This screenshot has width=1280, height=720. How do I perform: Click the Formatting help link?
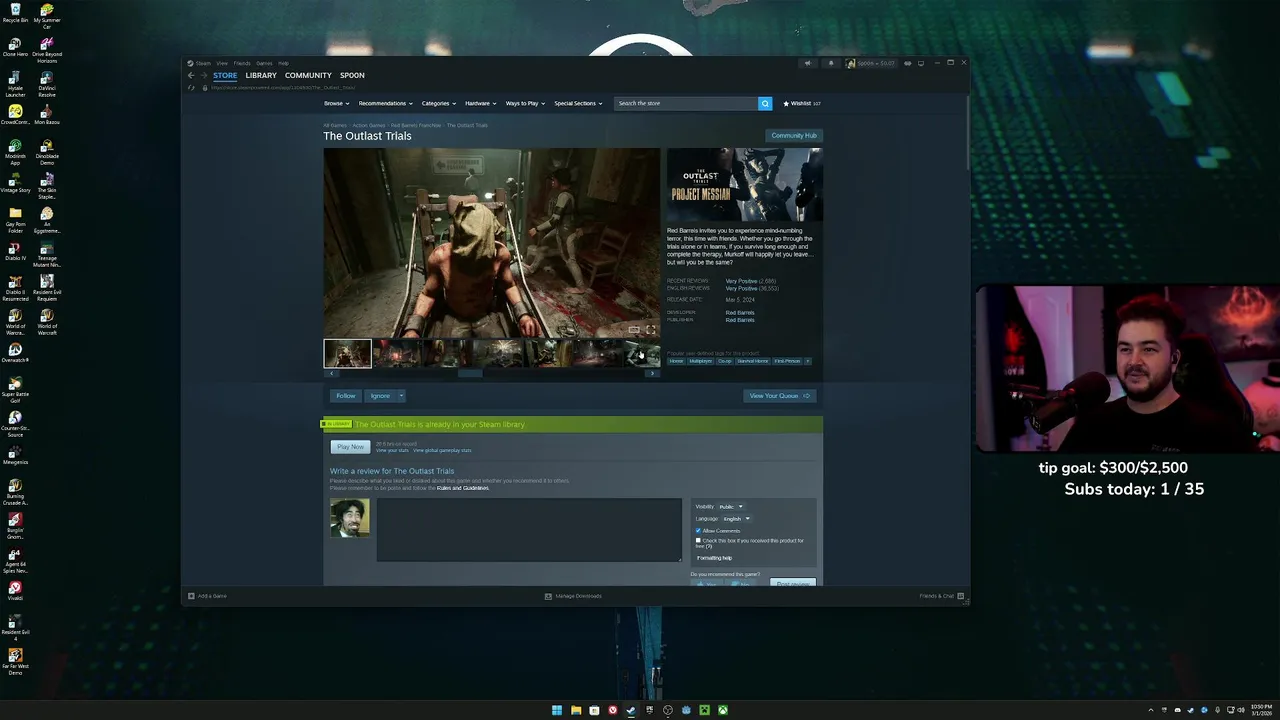coord(714,558)
